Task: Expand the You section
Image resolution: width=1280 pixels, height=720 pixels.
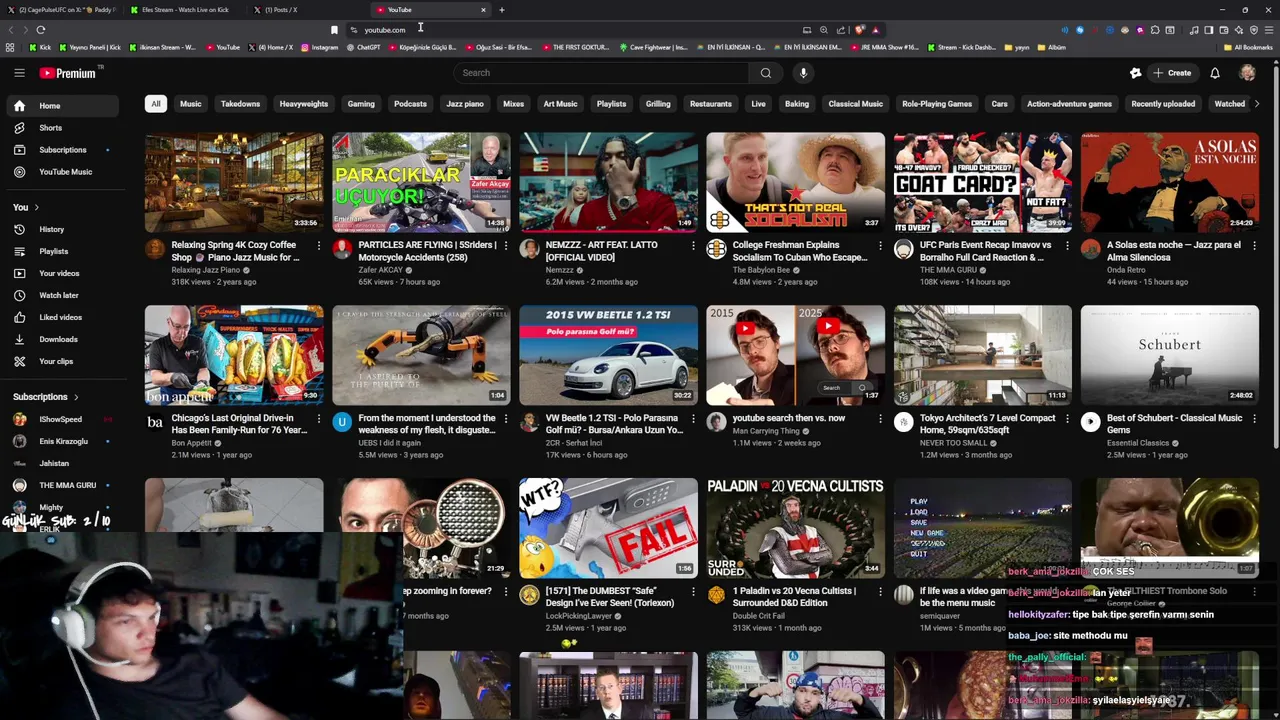Action: pos(25,208)
